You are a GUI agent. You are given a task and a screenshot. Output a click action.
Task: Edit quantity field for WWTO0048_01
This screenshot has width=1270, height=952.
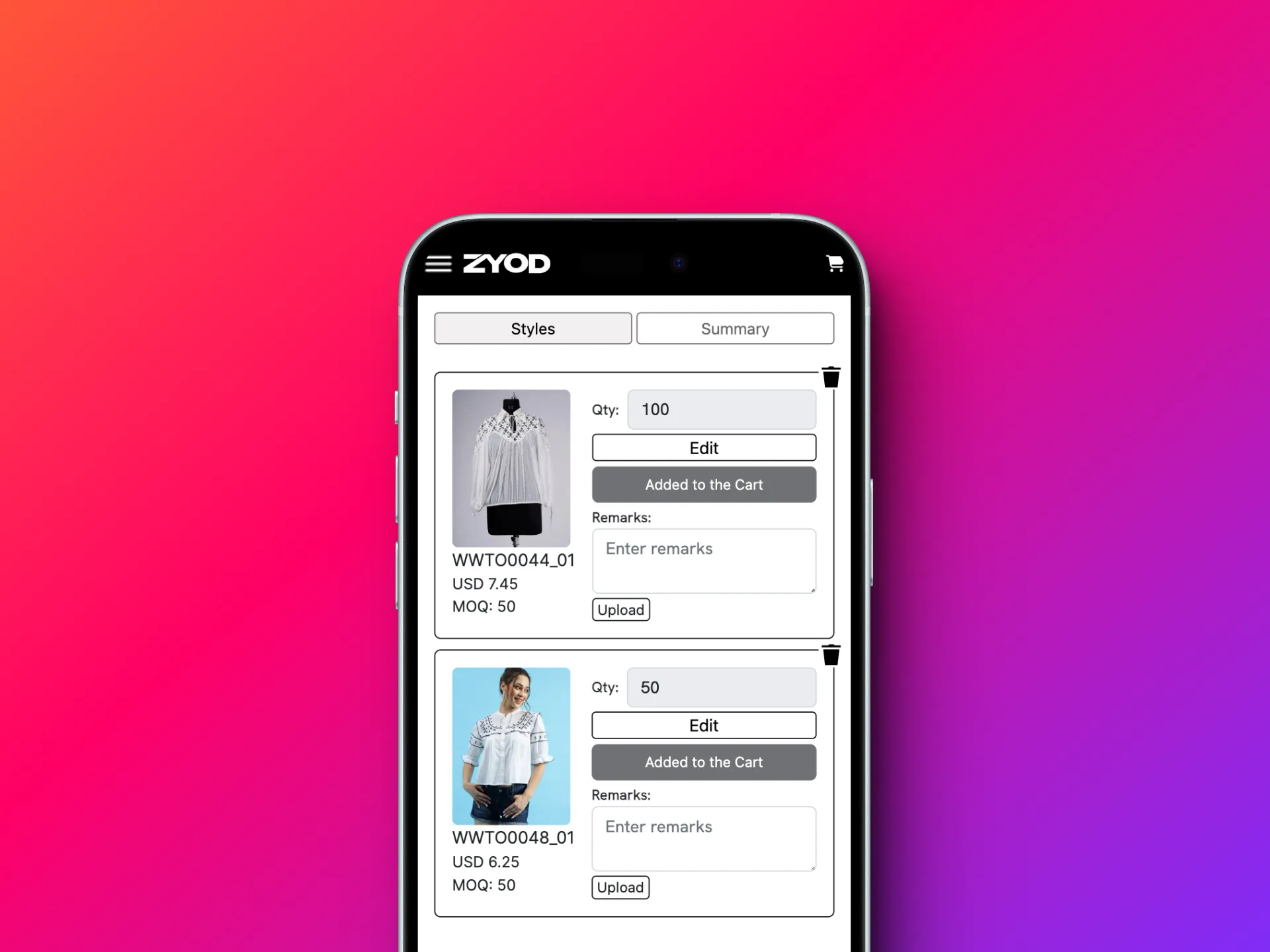tap(722, 686)
